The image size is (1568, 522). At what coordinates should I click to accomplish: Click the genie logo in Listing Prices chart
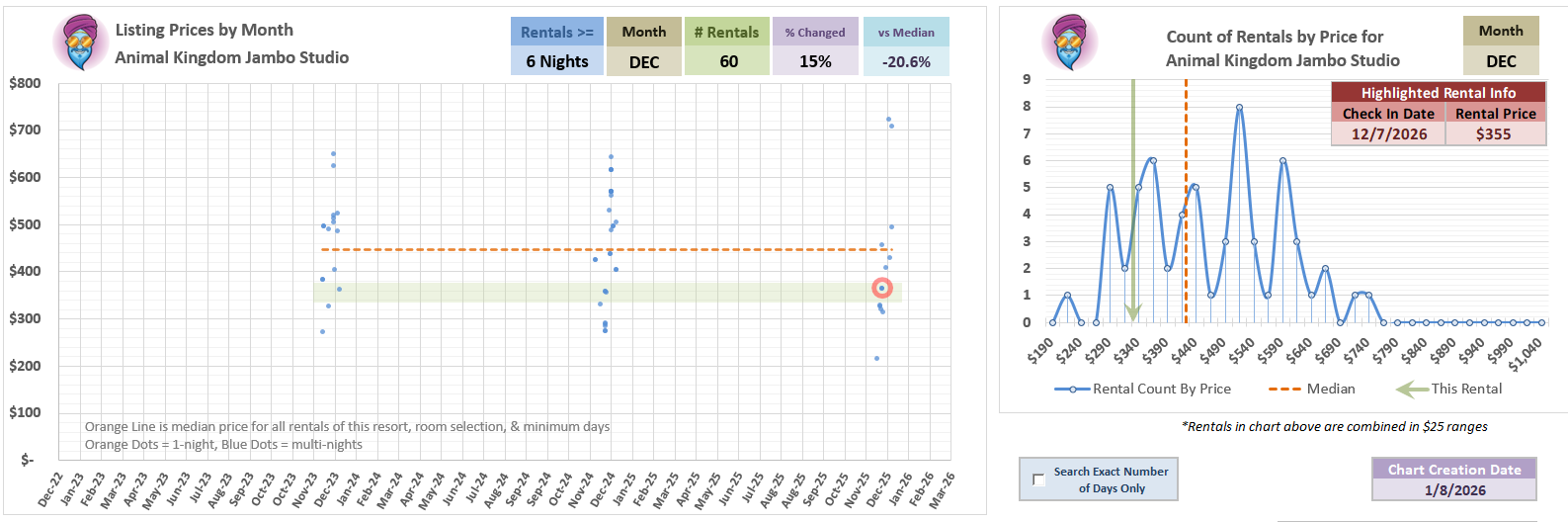[81, 43]
